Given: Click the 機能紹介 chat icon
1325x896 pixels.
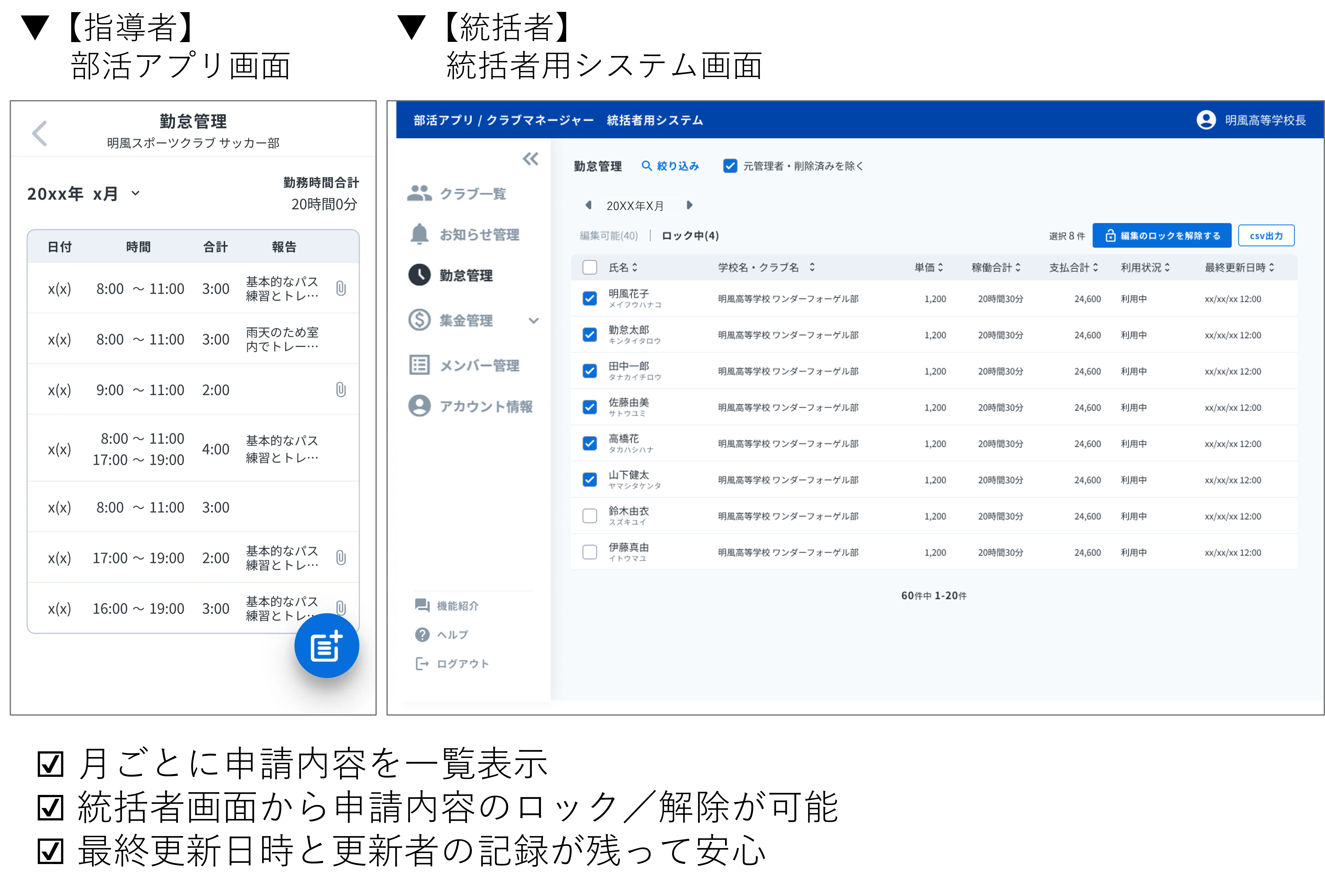Looking at the screenshot, I should pos(423,606).
